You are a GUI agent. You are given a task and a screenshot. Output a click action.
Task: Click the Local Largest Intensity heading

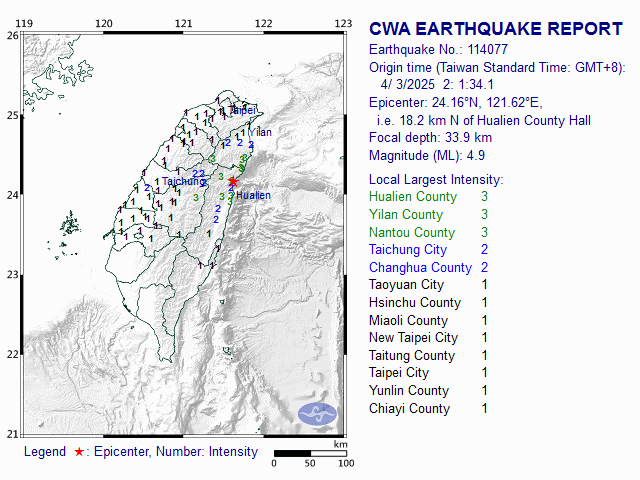pos(436,180)
